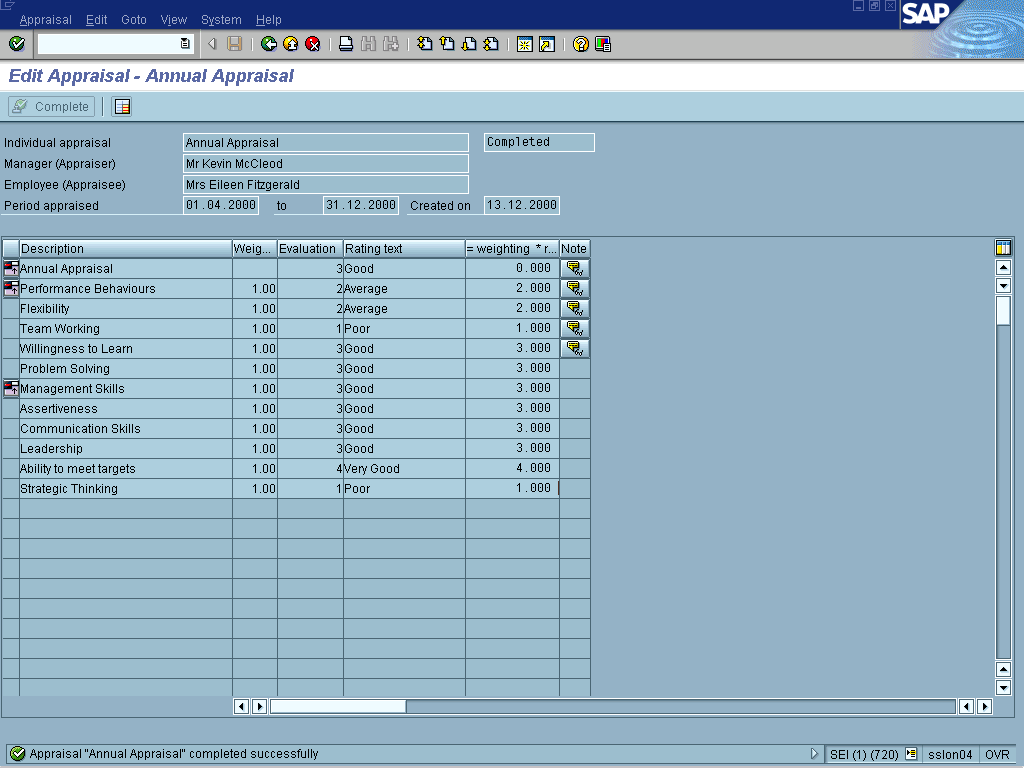
Task: Open the Help menu
Action: click(x=268, y=20)
